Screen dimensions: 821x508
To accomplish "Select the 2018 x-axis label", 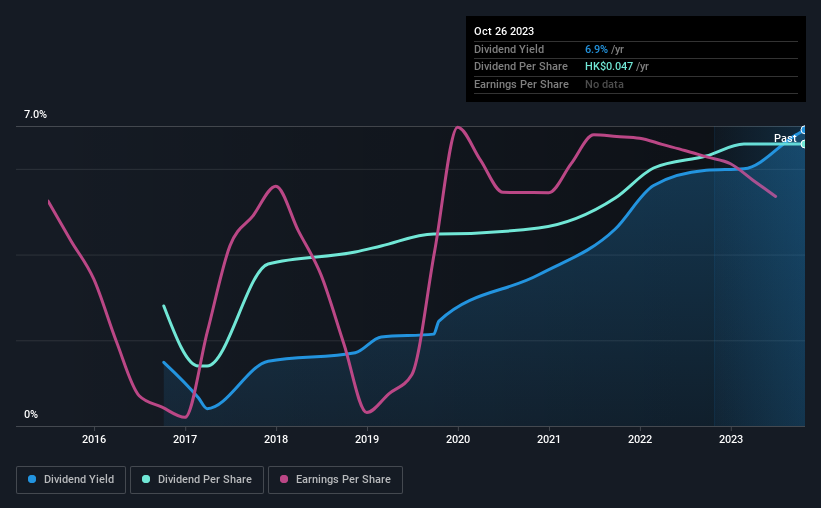I will point(276,439).
